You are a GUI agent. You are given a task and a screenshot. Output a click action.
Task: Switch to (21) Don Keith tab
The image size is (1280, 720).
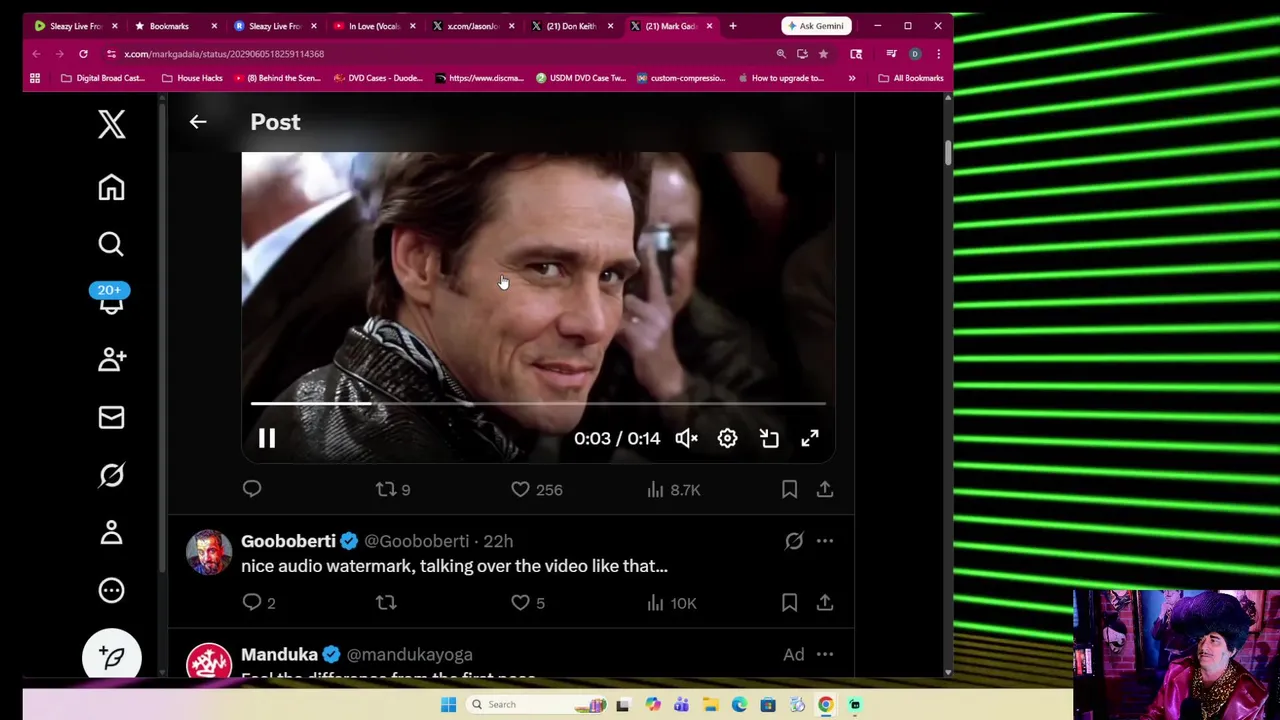pyautogui.click(x=572, y=26)
